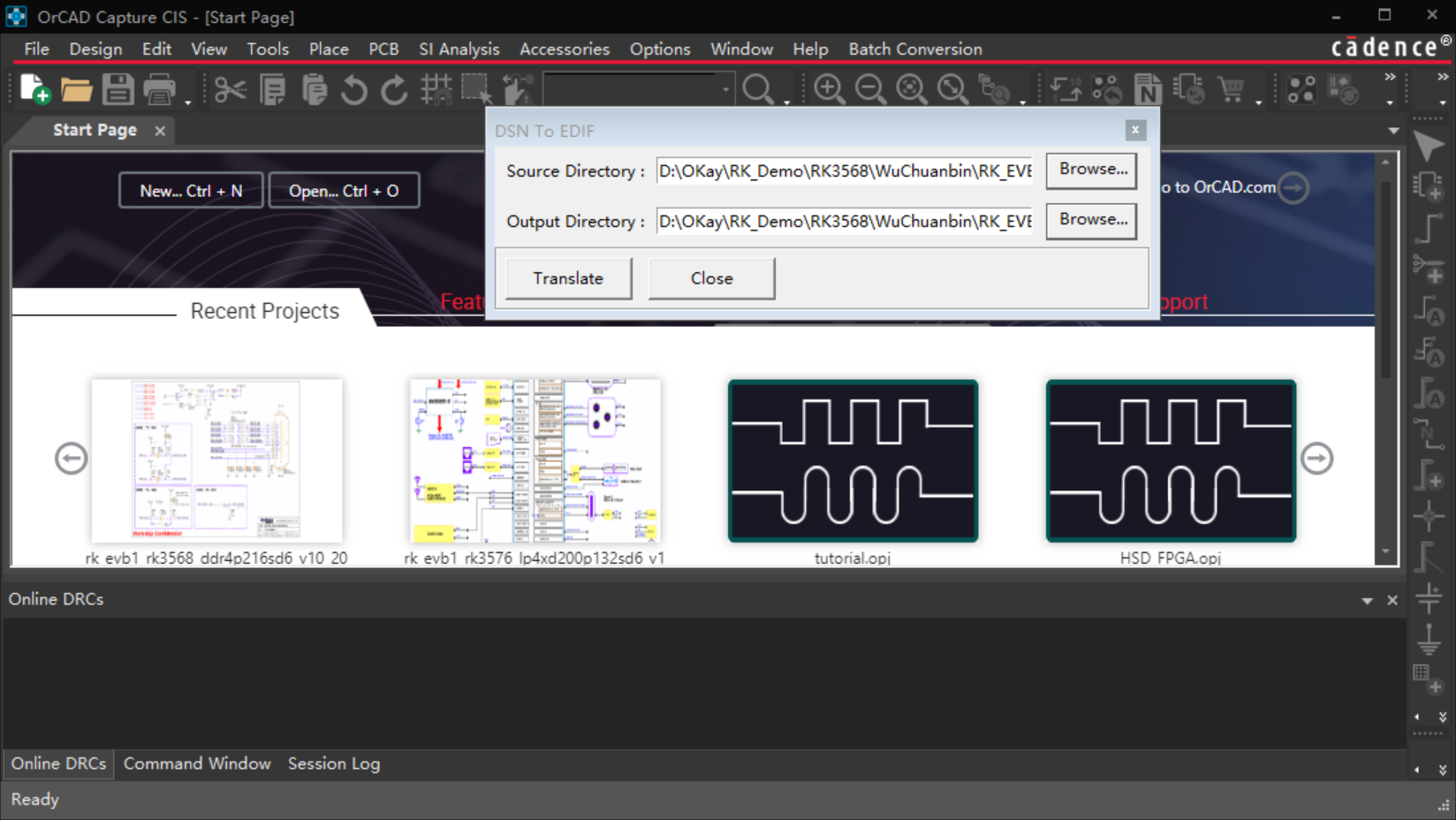This screenshot has height=820, width=1456.
Task: Open the SI Analysis menu
Action: 459,49
